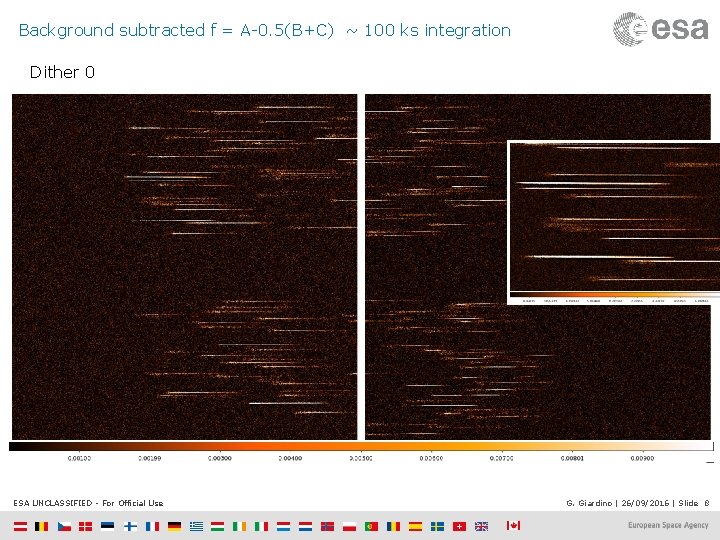Viewport: 720px width, 540px height.
Task: Click 'ESA UNCLASSIFIED - For Official Use' footer
Action: pyautogui.click(x=88, y=503)
